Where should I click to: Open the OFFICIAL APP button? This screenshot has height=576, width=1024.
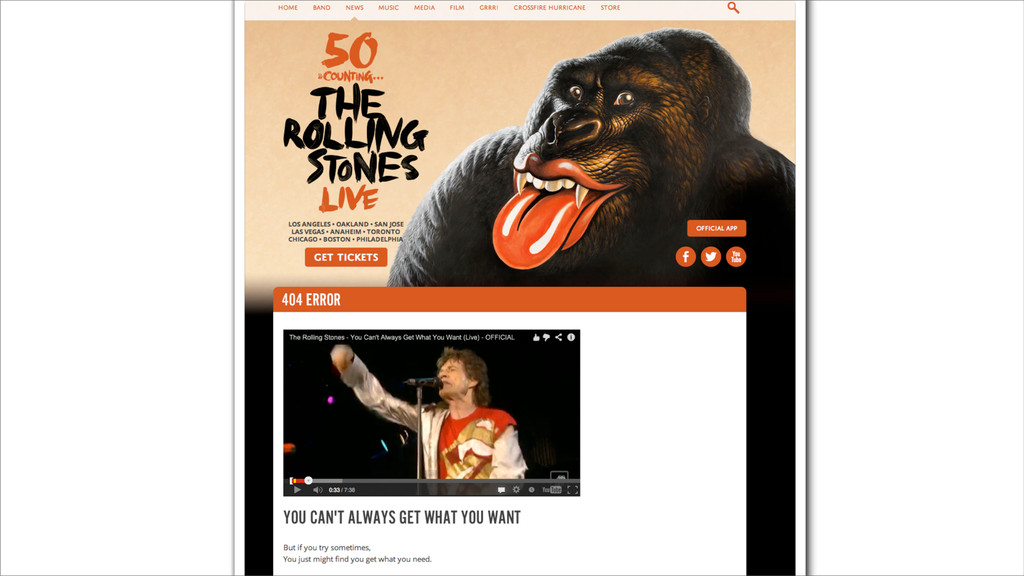[716, 228]
